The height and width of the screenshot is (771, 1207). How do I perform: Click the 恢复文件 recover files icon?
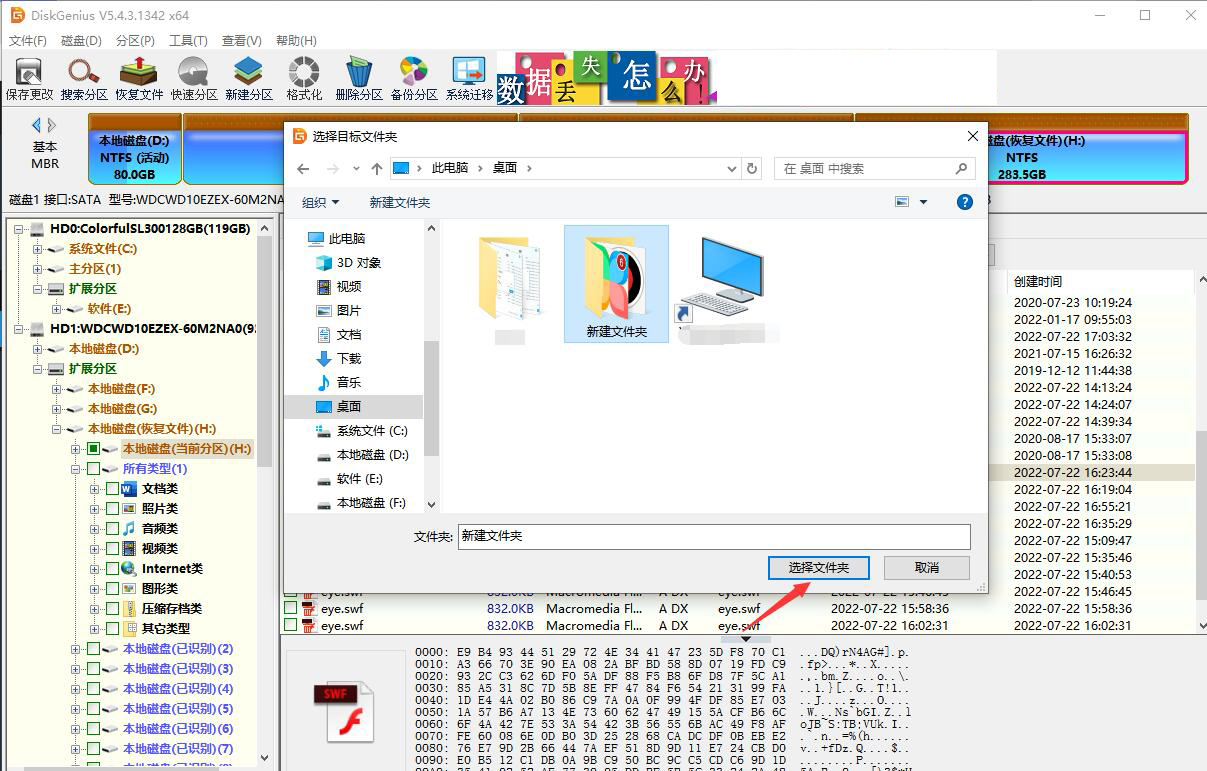(139, 78)
